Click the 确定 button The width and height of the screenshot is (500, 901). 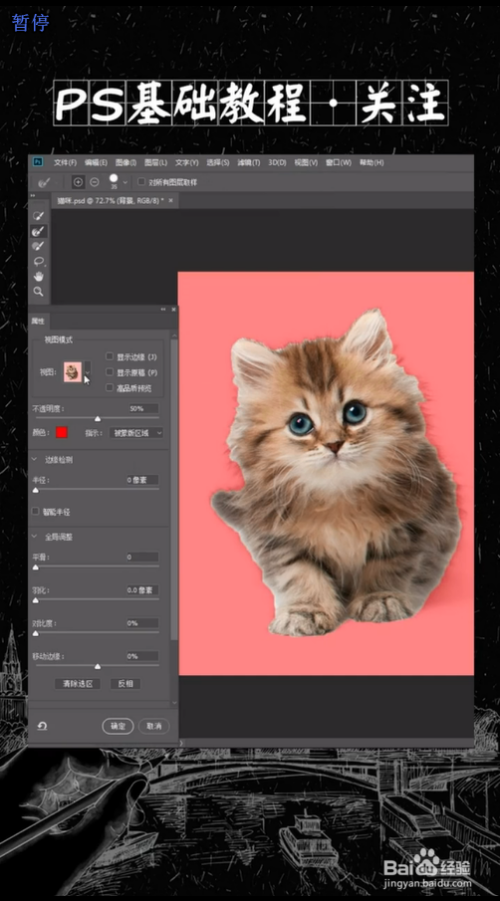pos(118,726)
